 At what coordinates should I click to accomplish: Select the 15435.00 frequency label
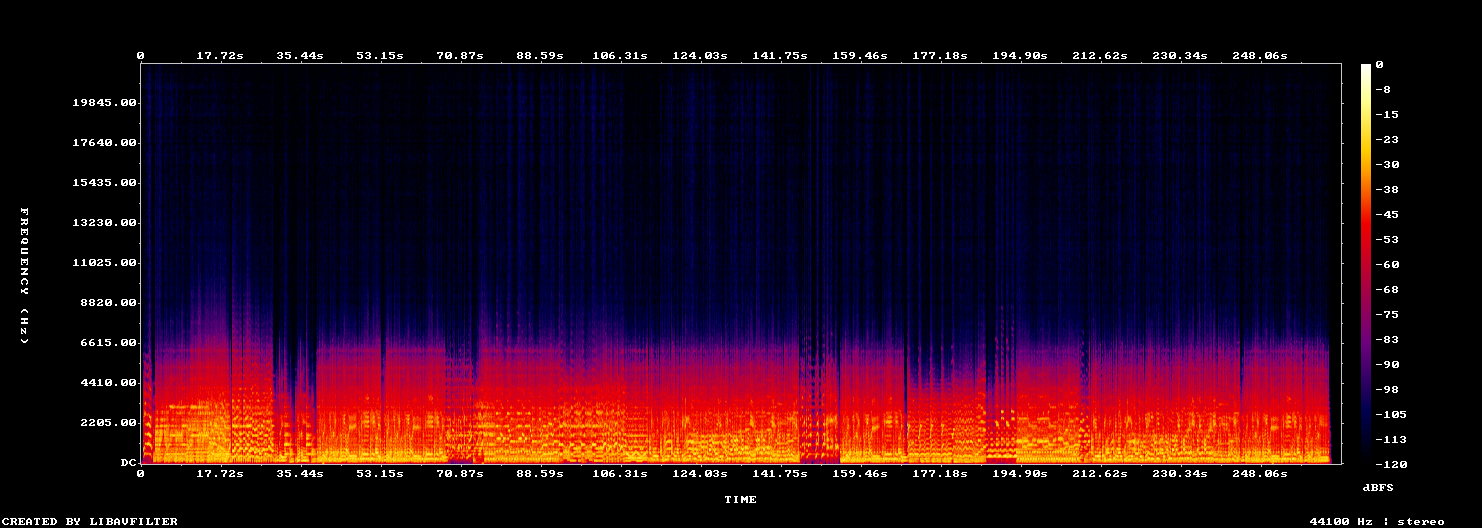(104, 183)
